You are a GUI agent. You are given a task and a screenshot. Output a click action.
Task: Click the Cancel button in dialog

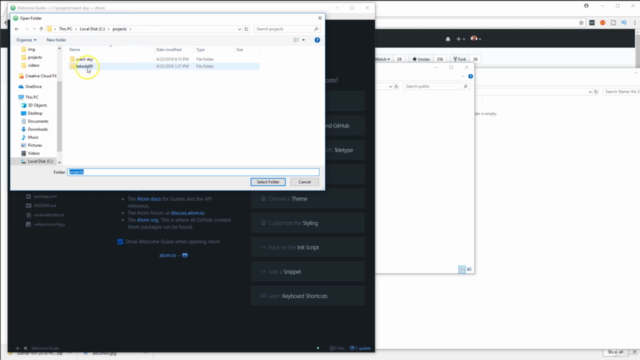(304, 182)
